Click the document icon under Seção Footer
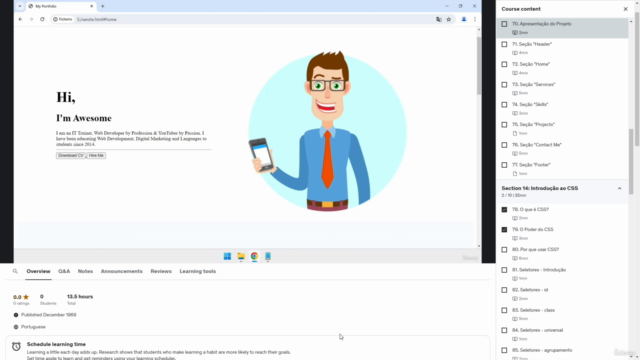The height and width of the screenshot is (360, 640). pyautogui.click(x=515, y=174)
